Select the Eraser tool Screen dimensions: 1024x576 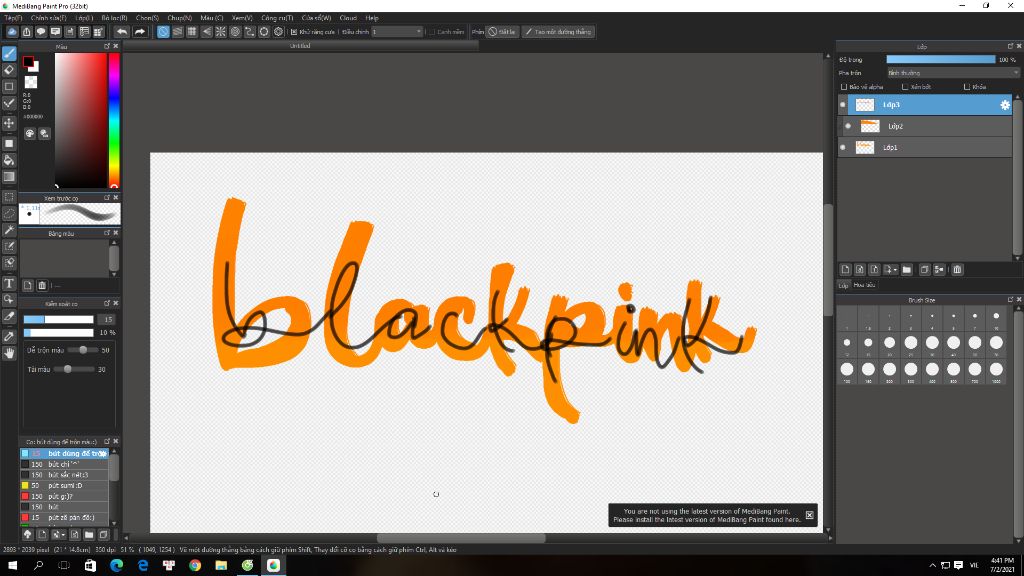click(9, 69)
